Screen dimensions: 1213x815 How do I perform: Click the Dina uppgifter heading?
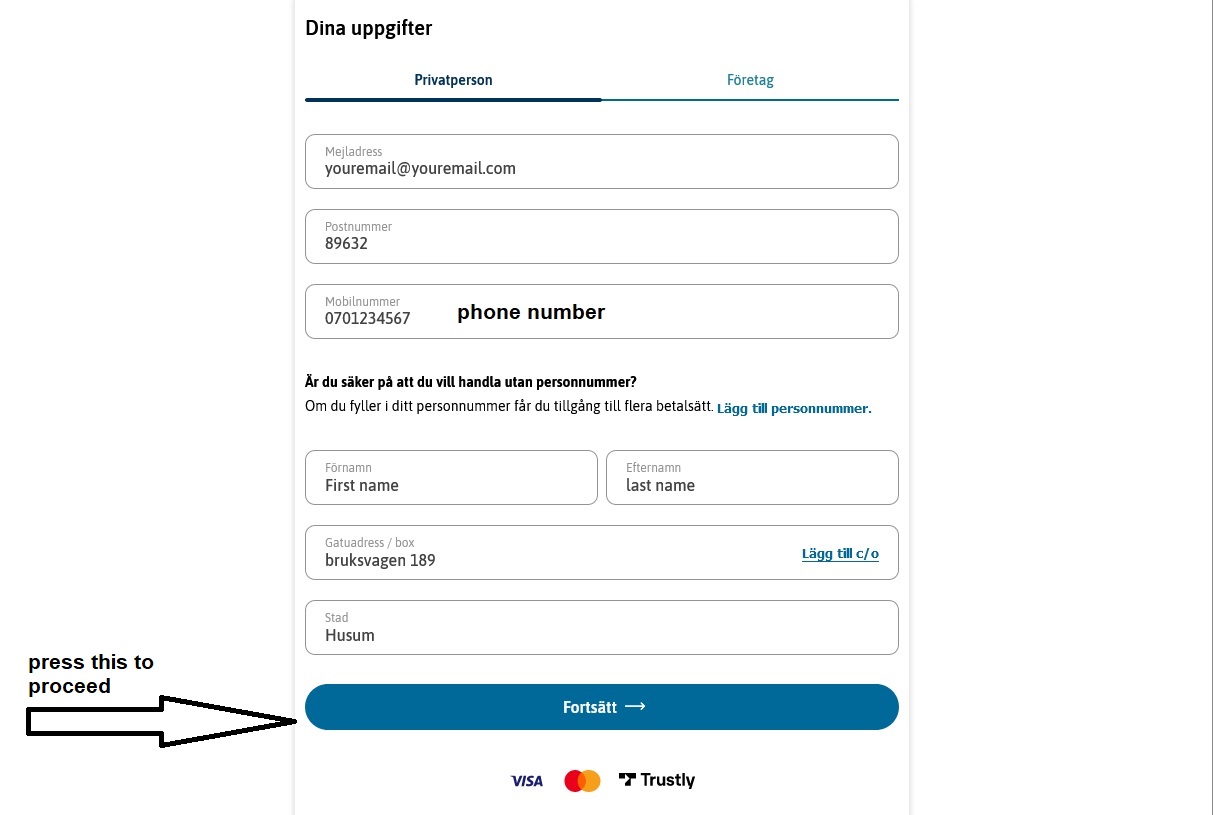click(x=369, y=28)
